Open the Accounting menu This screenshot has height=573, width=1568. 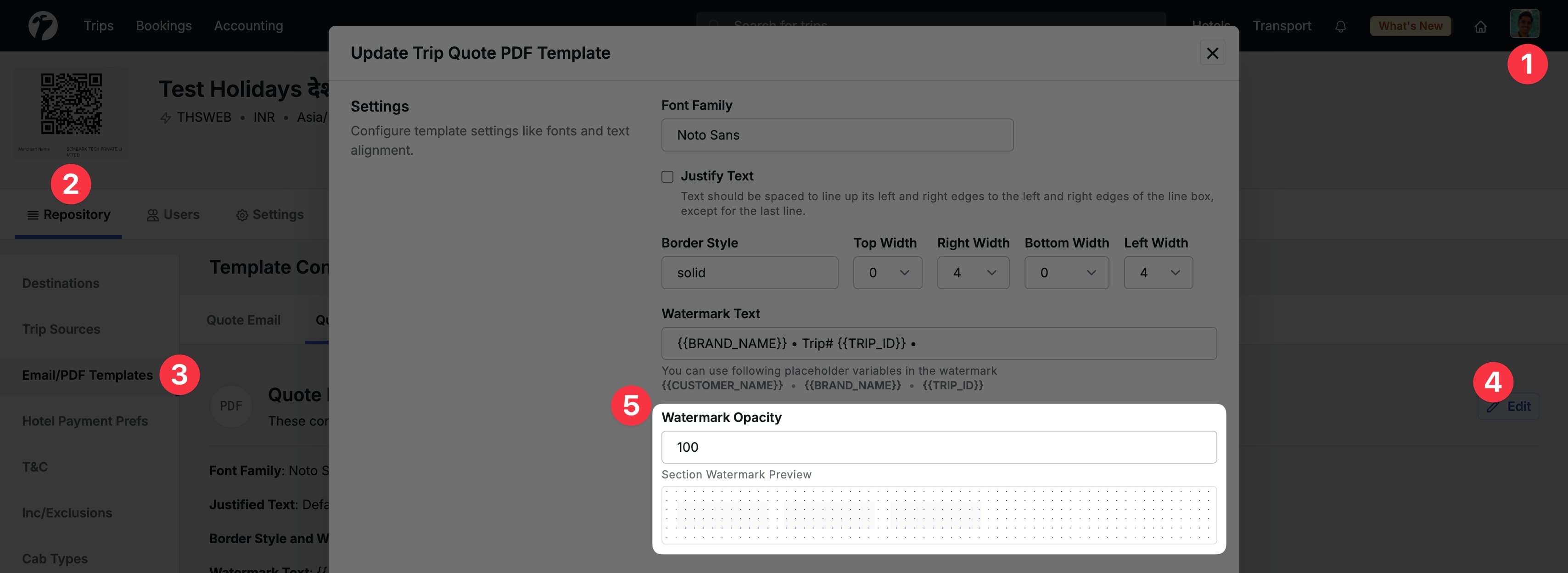(248, 26)
